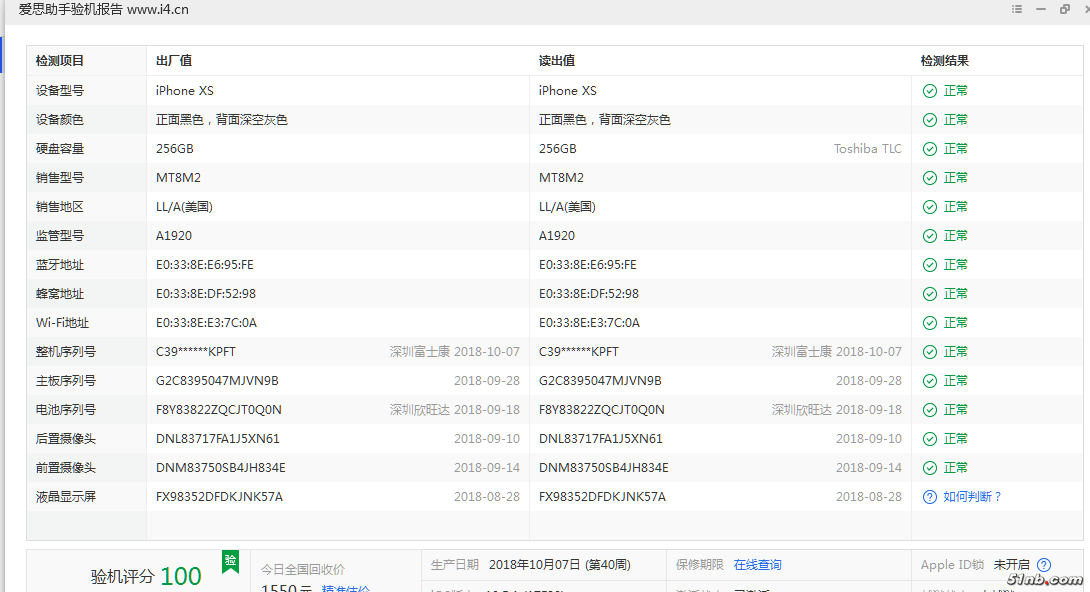This screenshot has width=1090, height=592.
Task: Open the 如何判断 link for 液晶显示屏
Action: coord(972,497)
